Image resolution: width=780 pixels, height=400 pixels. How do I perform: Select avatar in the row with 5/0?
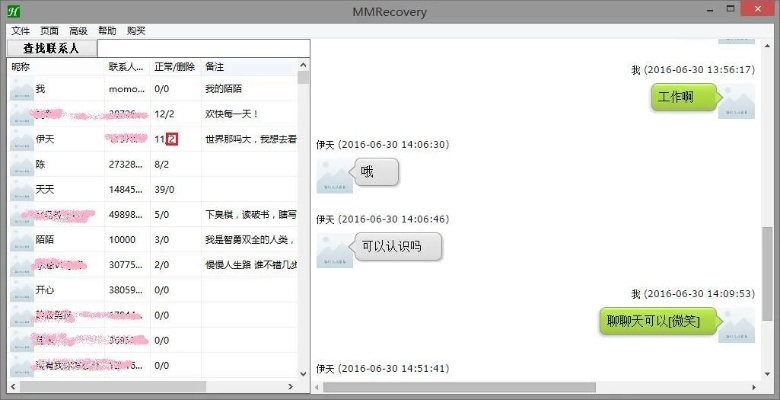[22, 215]
